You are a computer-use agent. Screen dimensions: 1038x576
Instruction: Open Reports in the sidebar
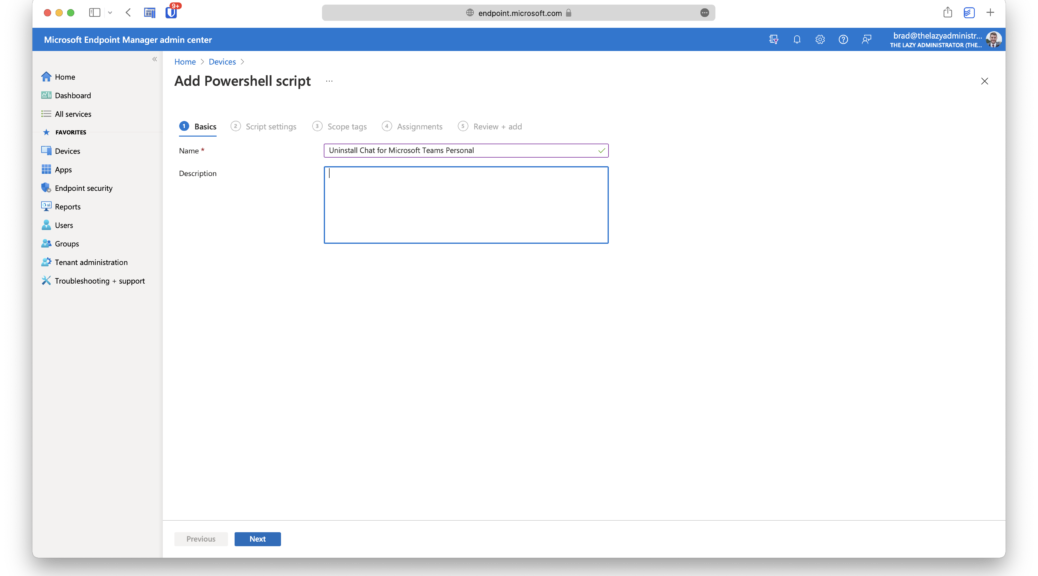click(x=61, y=207)
